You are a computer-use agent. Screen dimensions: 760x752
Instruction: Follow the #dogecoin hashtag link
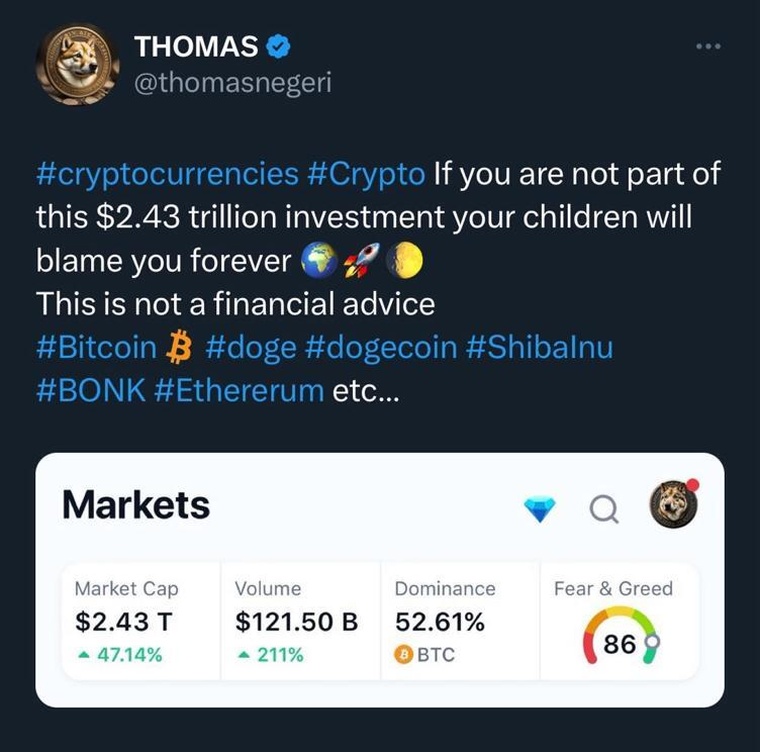tap(381, 348)
